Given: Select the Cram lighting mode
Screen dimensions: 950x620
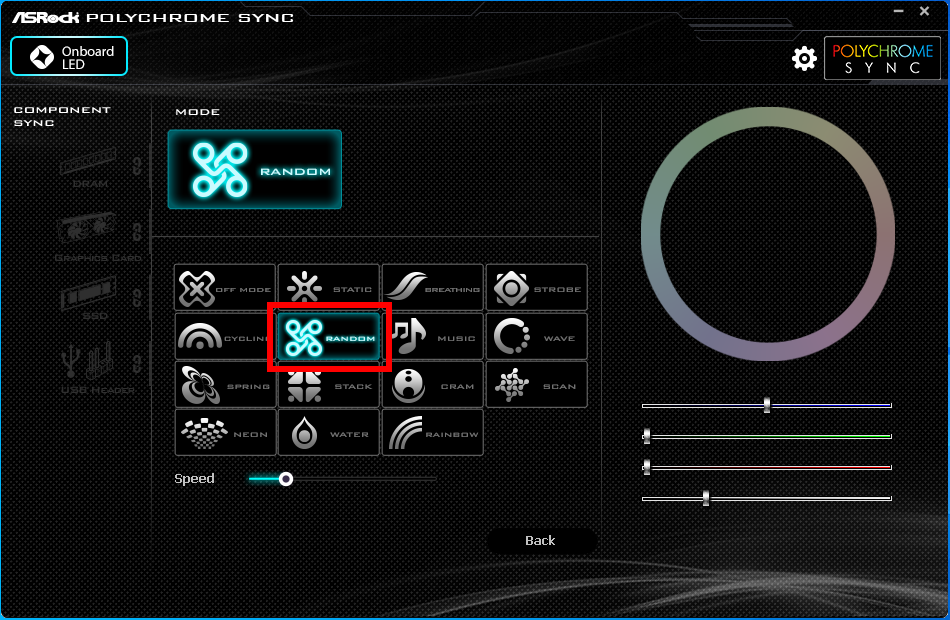Looking at the screenshot, I should pos(433,384).
